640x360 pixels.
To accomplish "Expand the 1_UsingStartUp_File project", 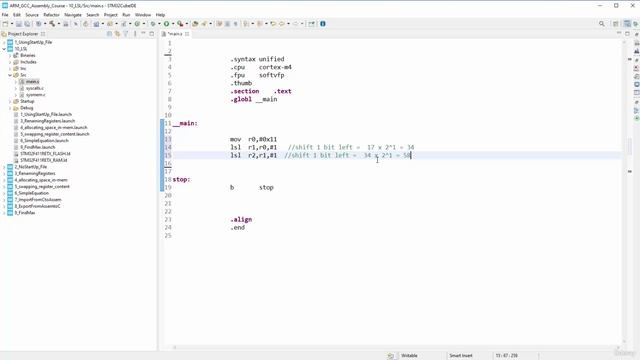I will pyautogui.click(x=4, y=42).
